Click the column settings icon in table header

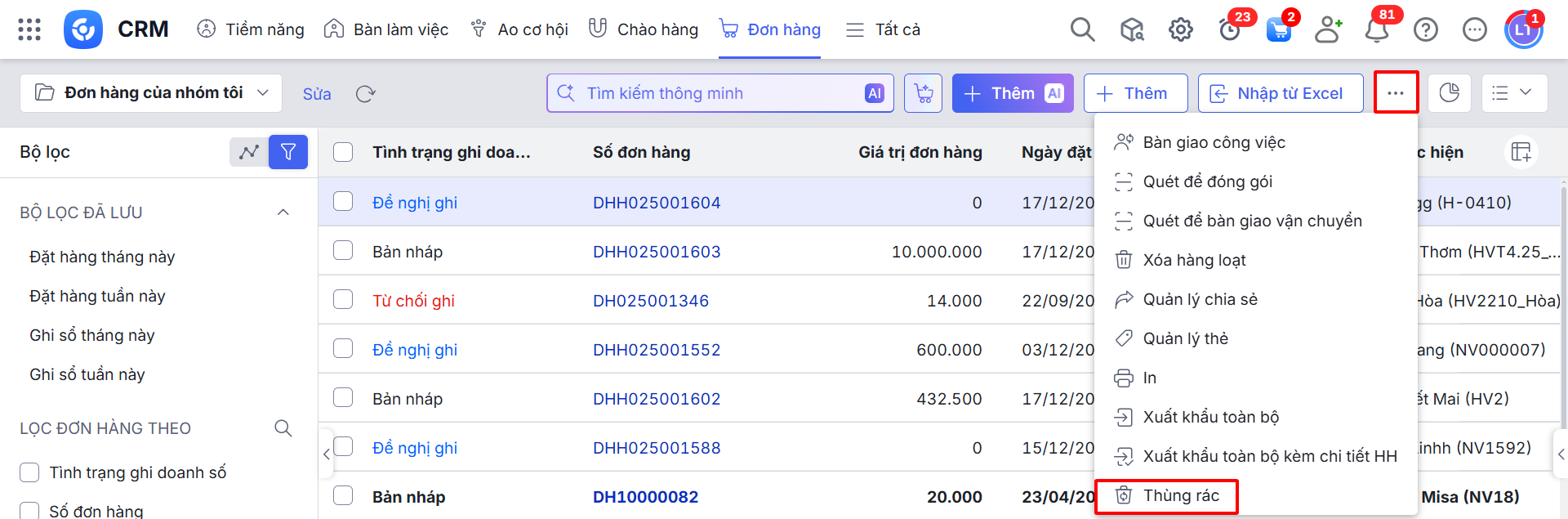pos(1521,152)
